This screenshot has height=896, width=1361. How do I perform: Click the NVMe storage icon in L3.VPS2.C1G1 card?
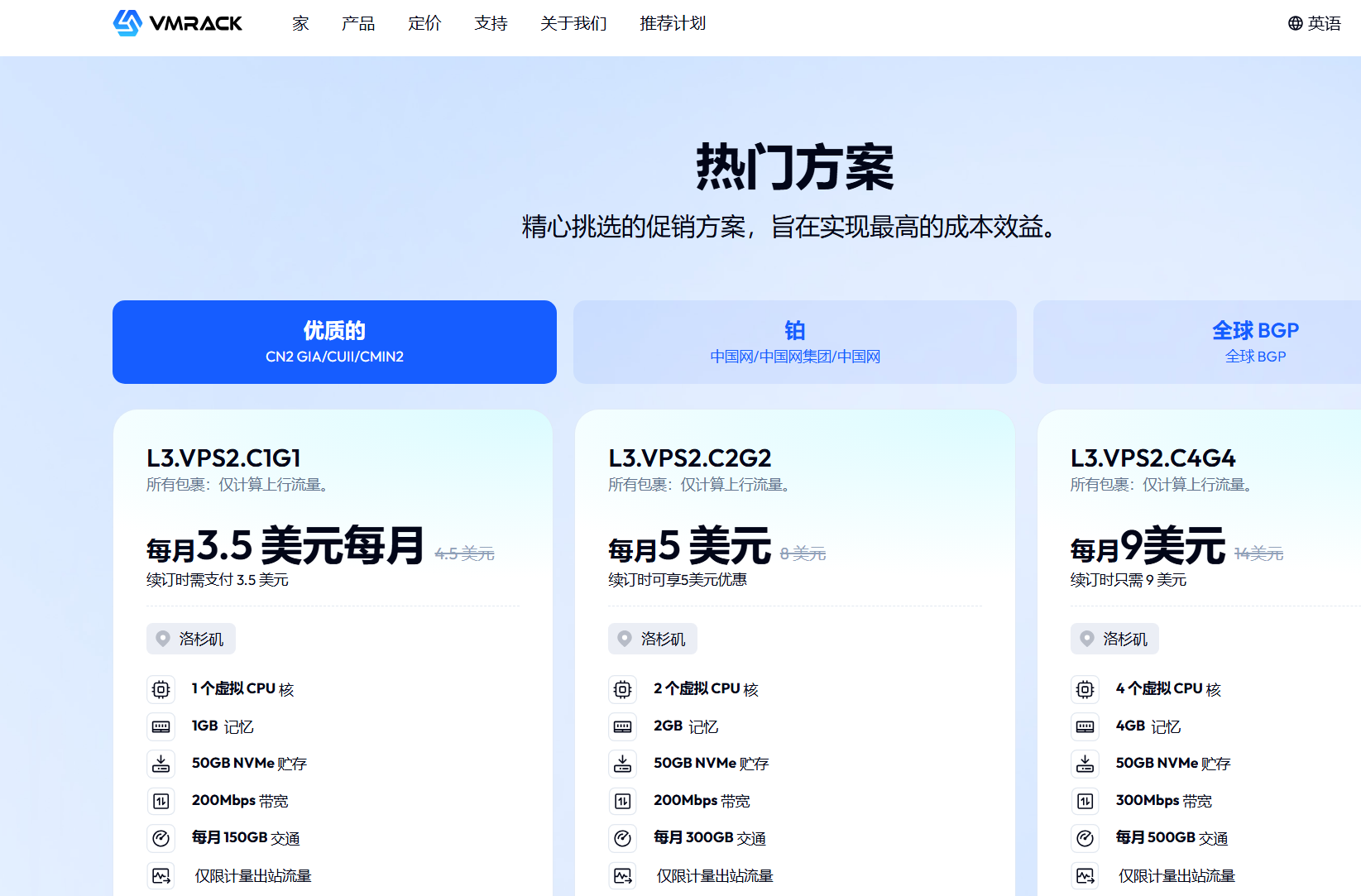coord(161,764)
